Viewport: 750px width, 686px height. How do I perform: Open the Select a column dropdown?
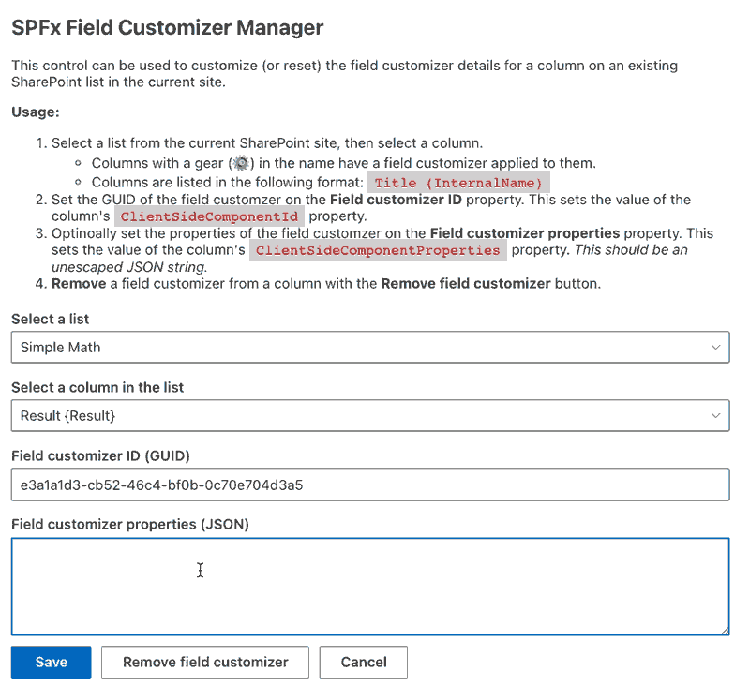[370, 415]
